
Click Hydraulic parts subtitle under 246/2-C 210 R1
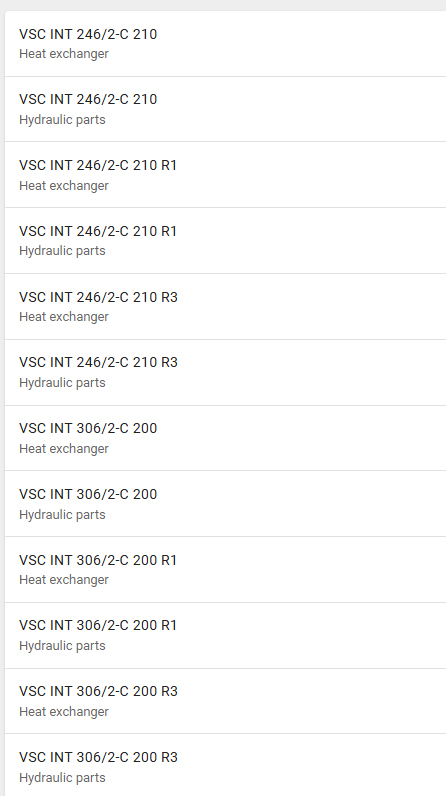coord(62,251)
